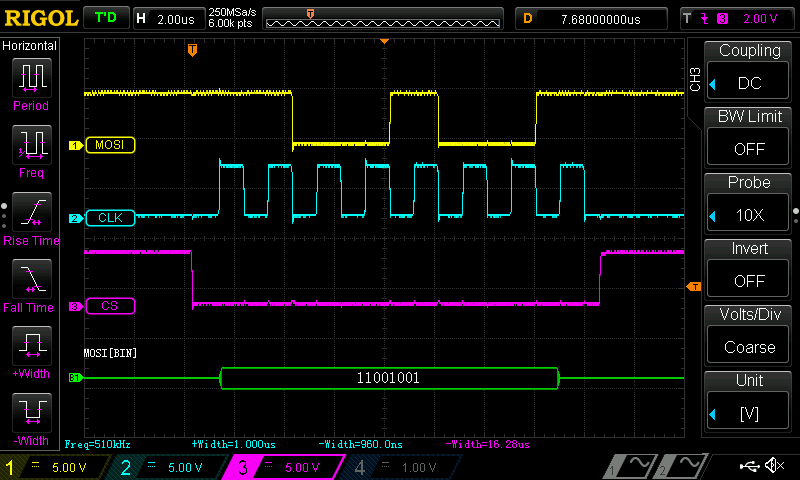Click the trigger level T marker at right edge
This screenshot has width=800, height=480.
click(x=694, y=287)
